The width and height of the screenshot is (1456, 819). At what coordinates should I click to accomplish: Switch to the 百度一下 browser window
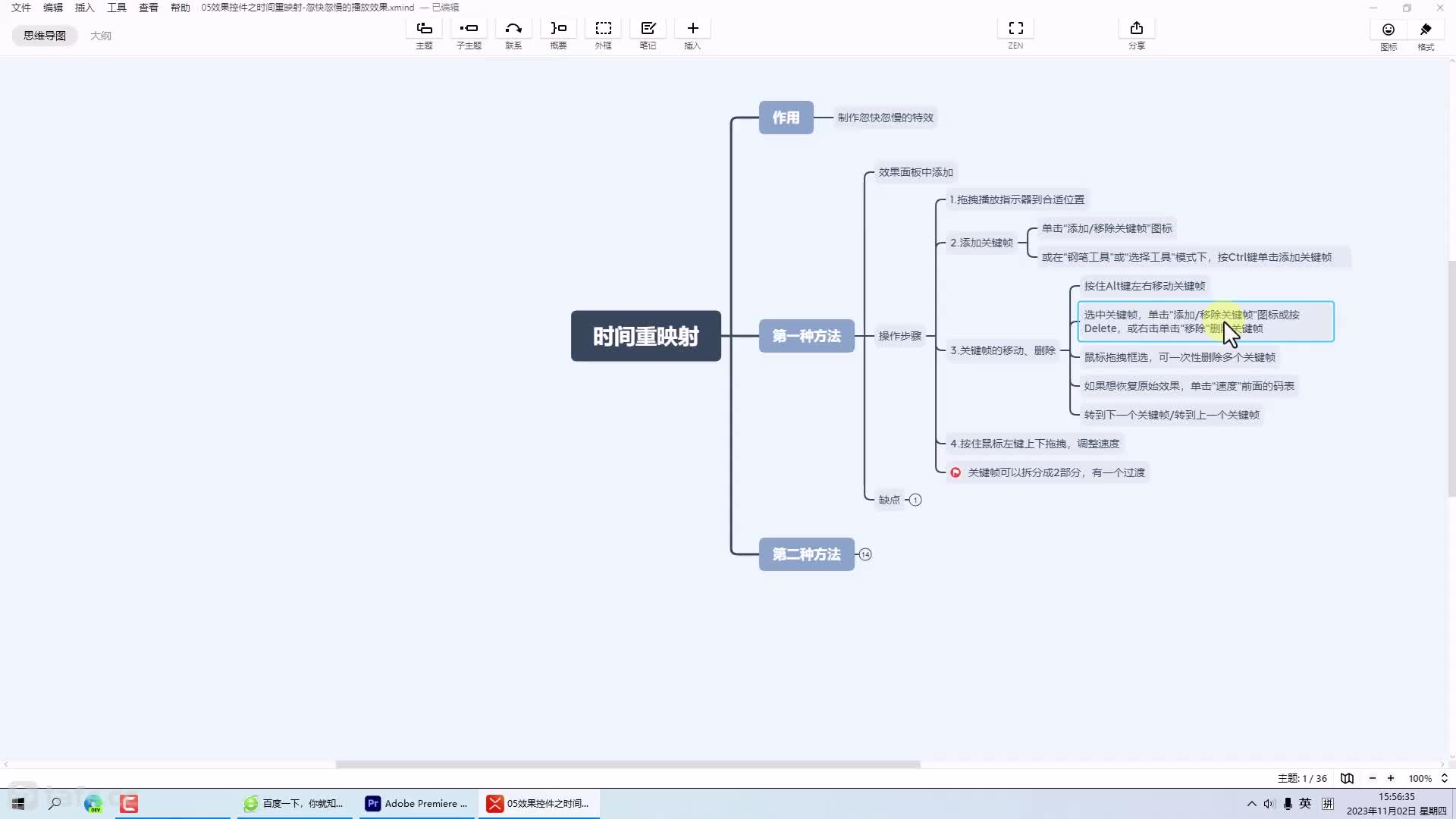294,803
